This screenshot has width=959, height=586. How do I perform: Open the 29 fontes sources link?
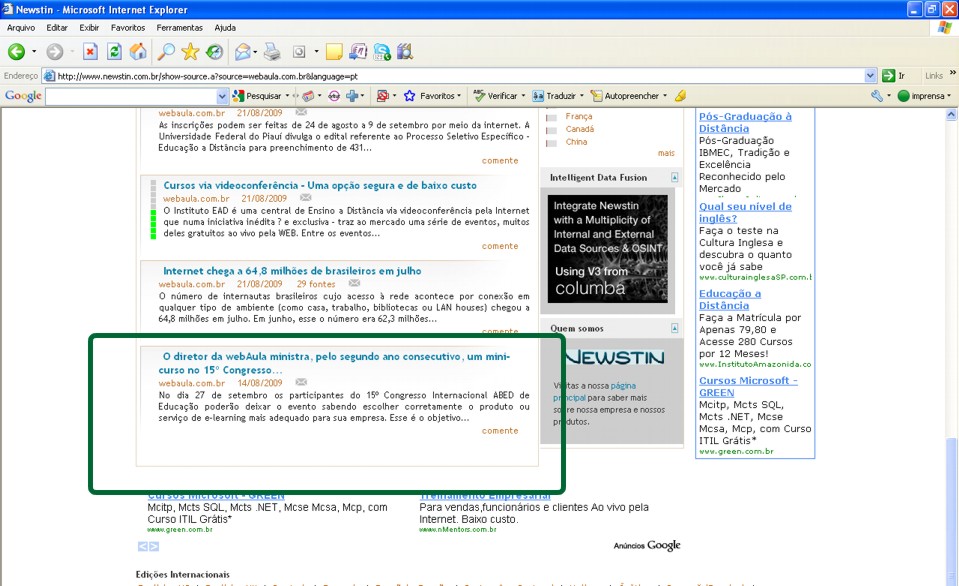[316, 284]
